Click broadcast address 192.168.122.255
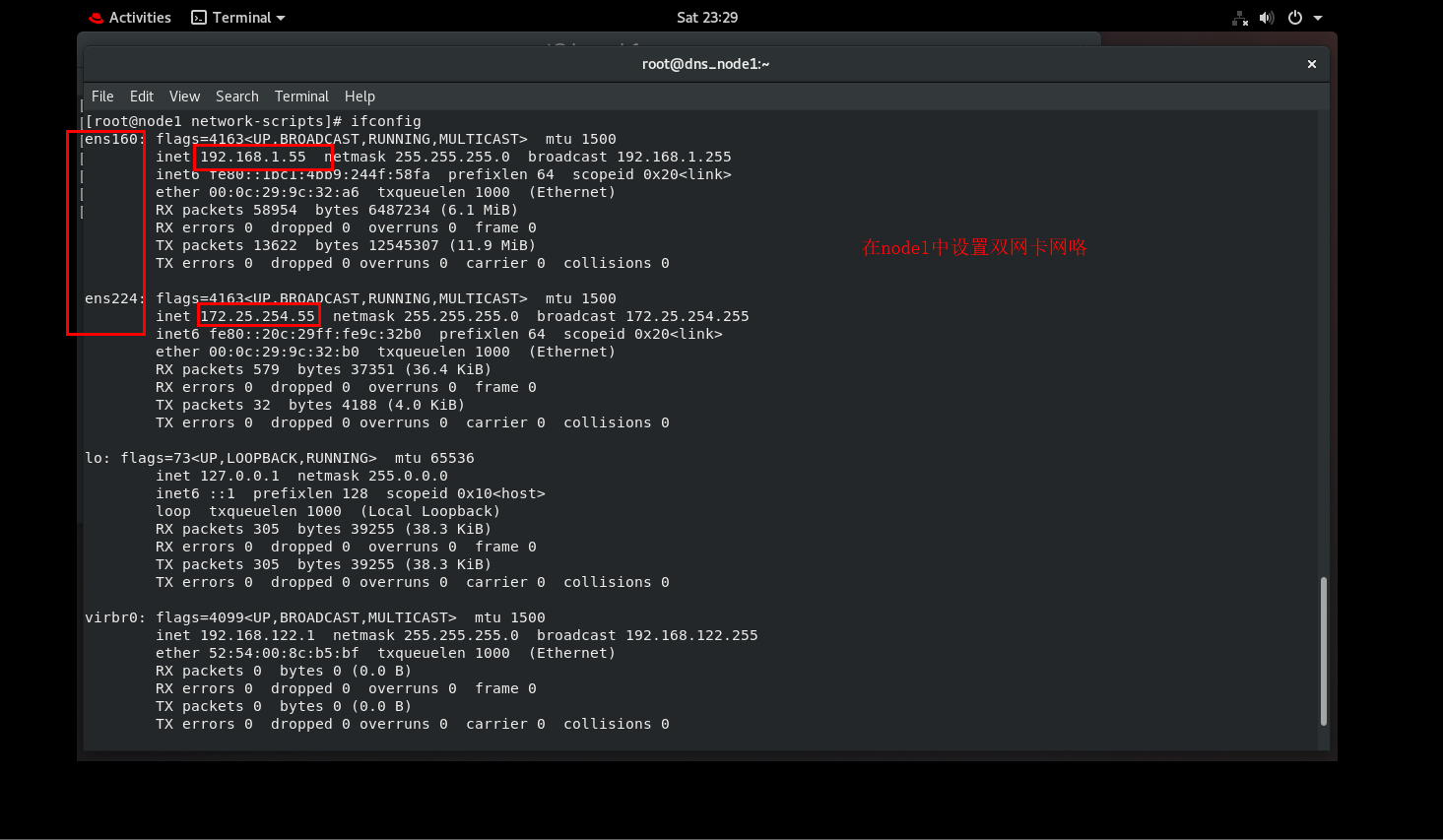1443x840 pixels. pyautogui.click(x=691, y=635)
